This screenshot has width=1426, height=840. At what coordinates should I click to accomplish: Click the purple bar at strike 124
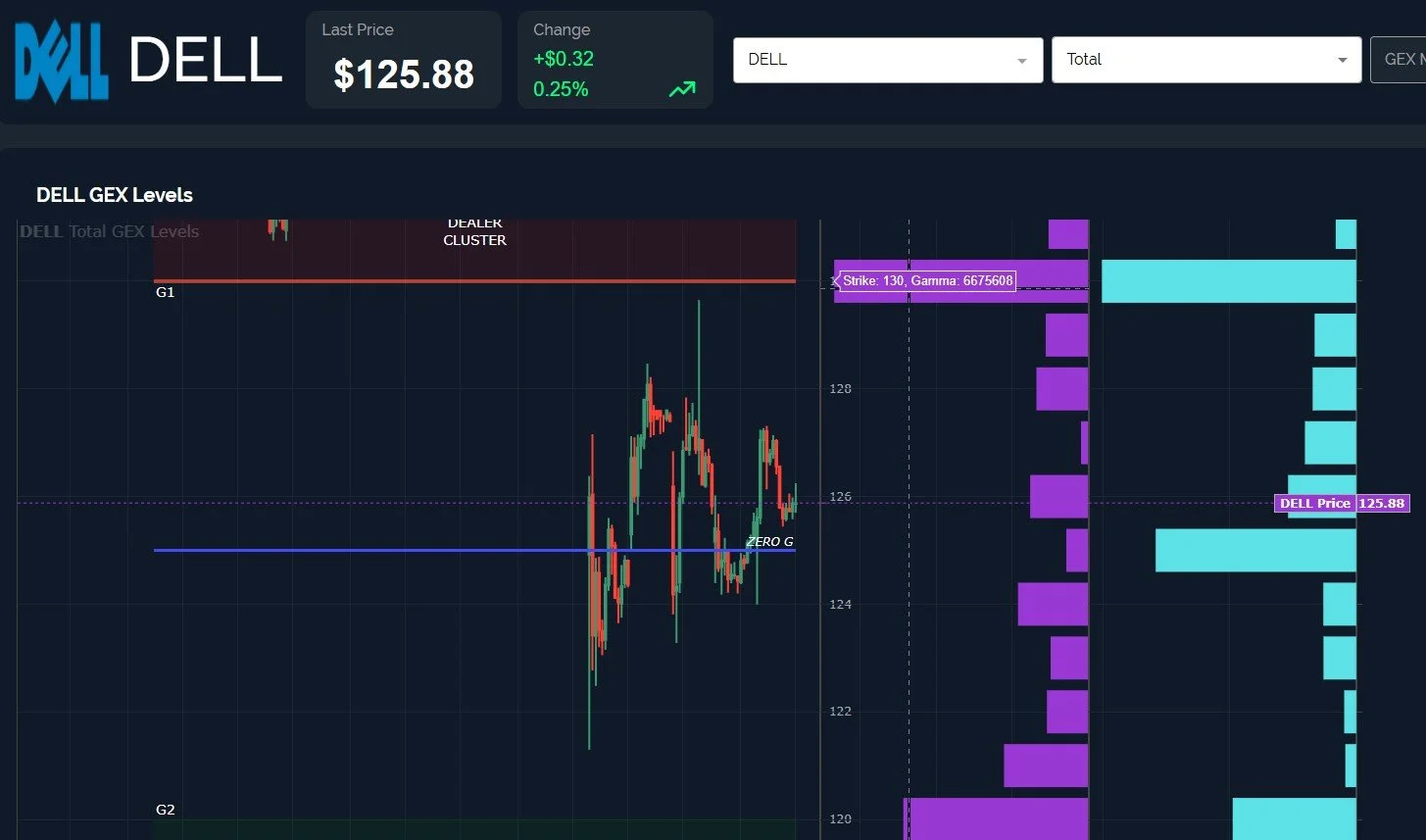click(1054, 604)
